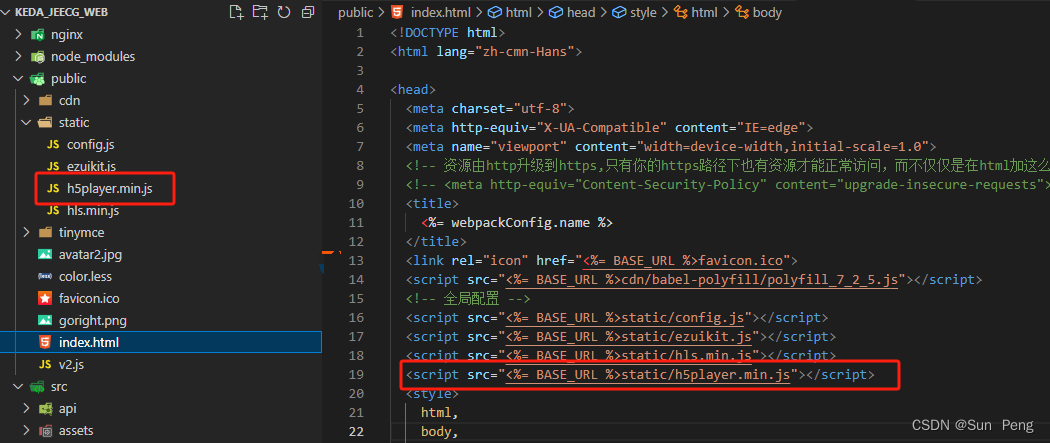Expand the assets folder

pos(26,431)
